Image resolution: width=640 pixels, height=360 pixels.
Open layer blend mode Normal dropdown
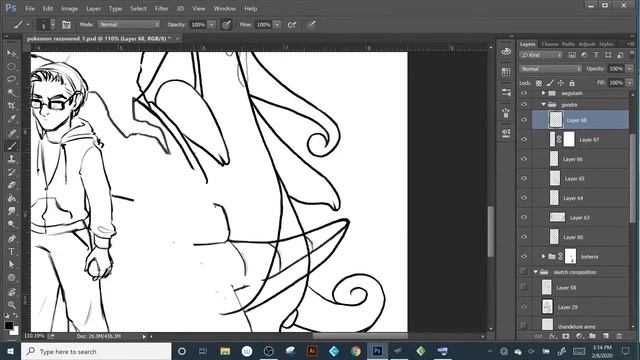[551, 69]
